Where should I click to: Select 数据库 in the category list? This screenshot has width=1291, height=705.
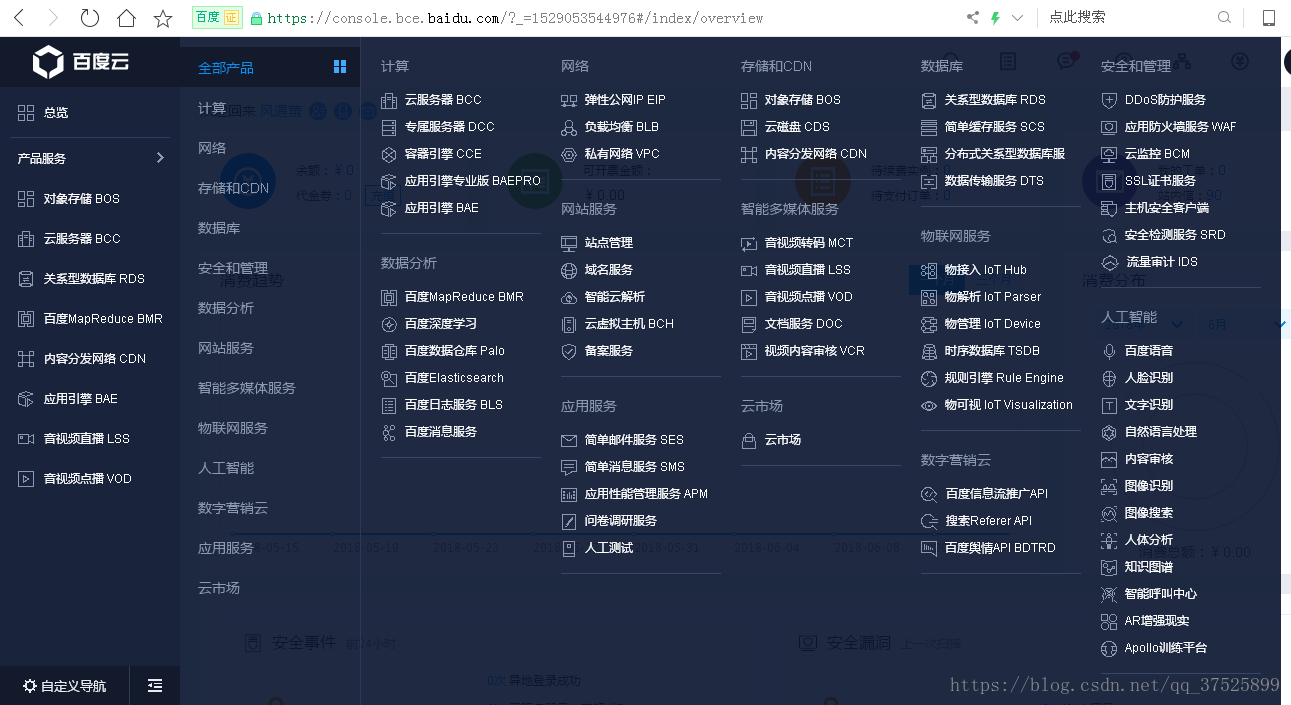(x=219, y=228)
